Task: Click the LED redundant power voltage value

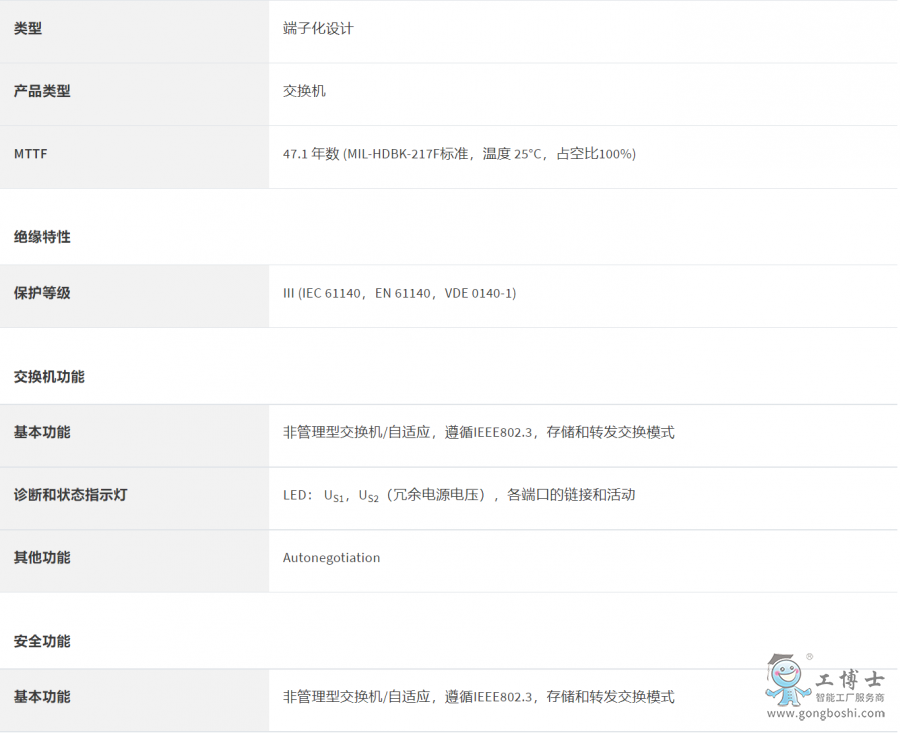Action: point(459,495)
